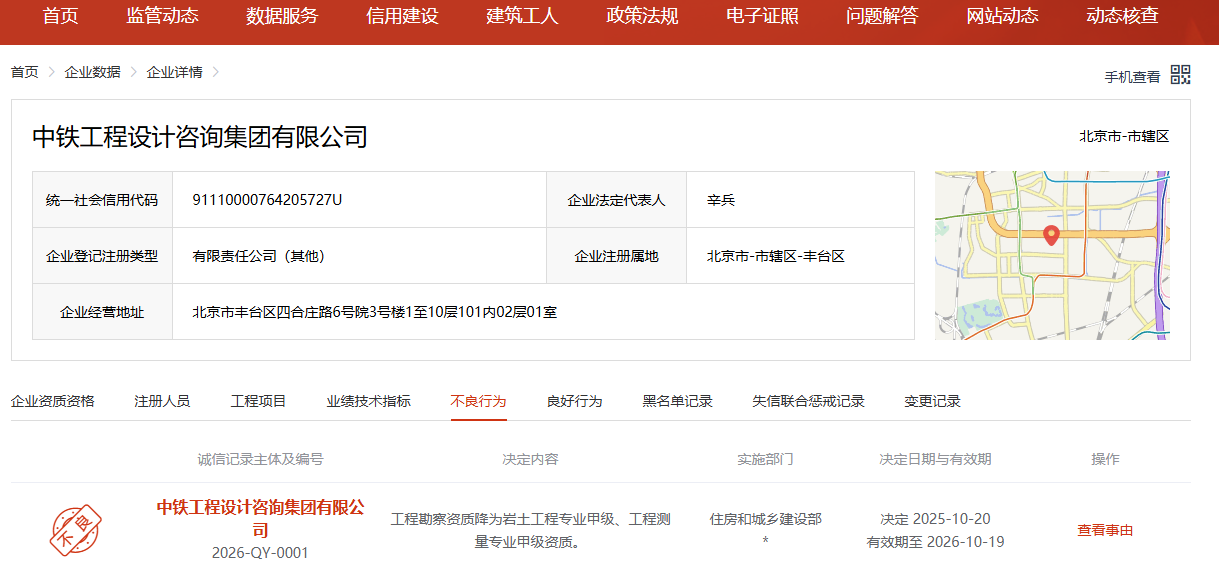The width and height of the screenshot is (1219, 569).
Task: Switch to the 企业资质资格 tab
Action: [53, 401]
